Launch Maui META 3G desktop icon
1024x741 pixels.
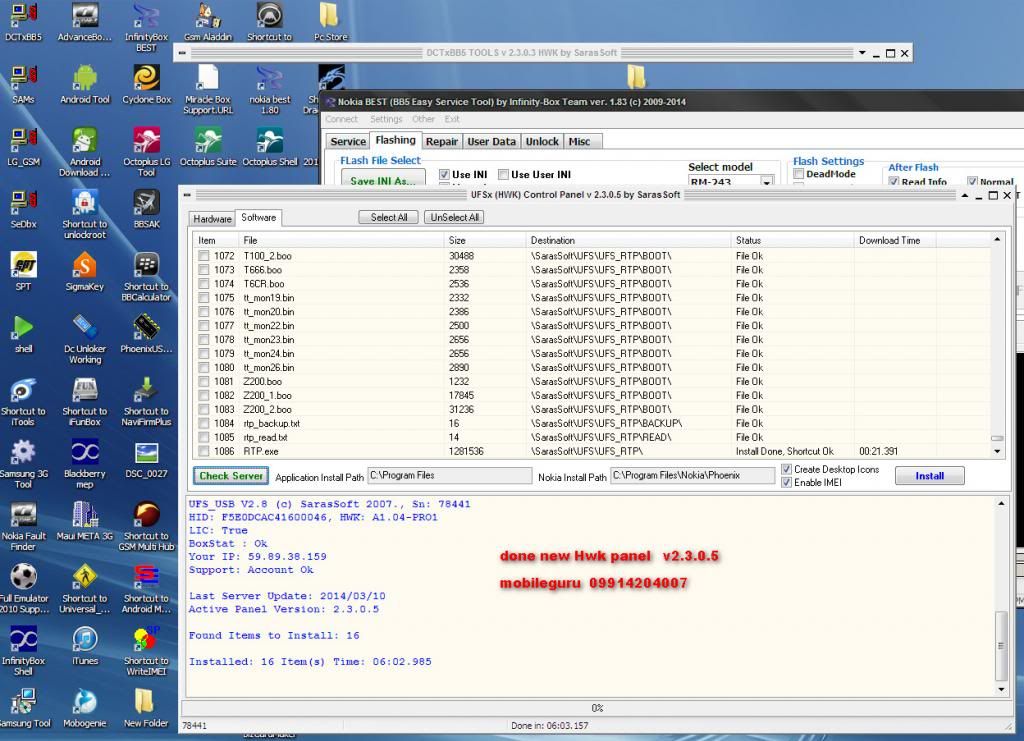[85, 521]
